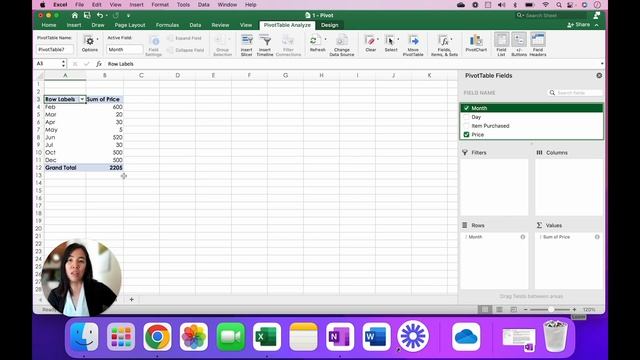Open Change Data Source

click(342, 45)
